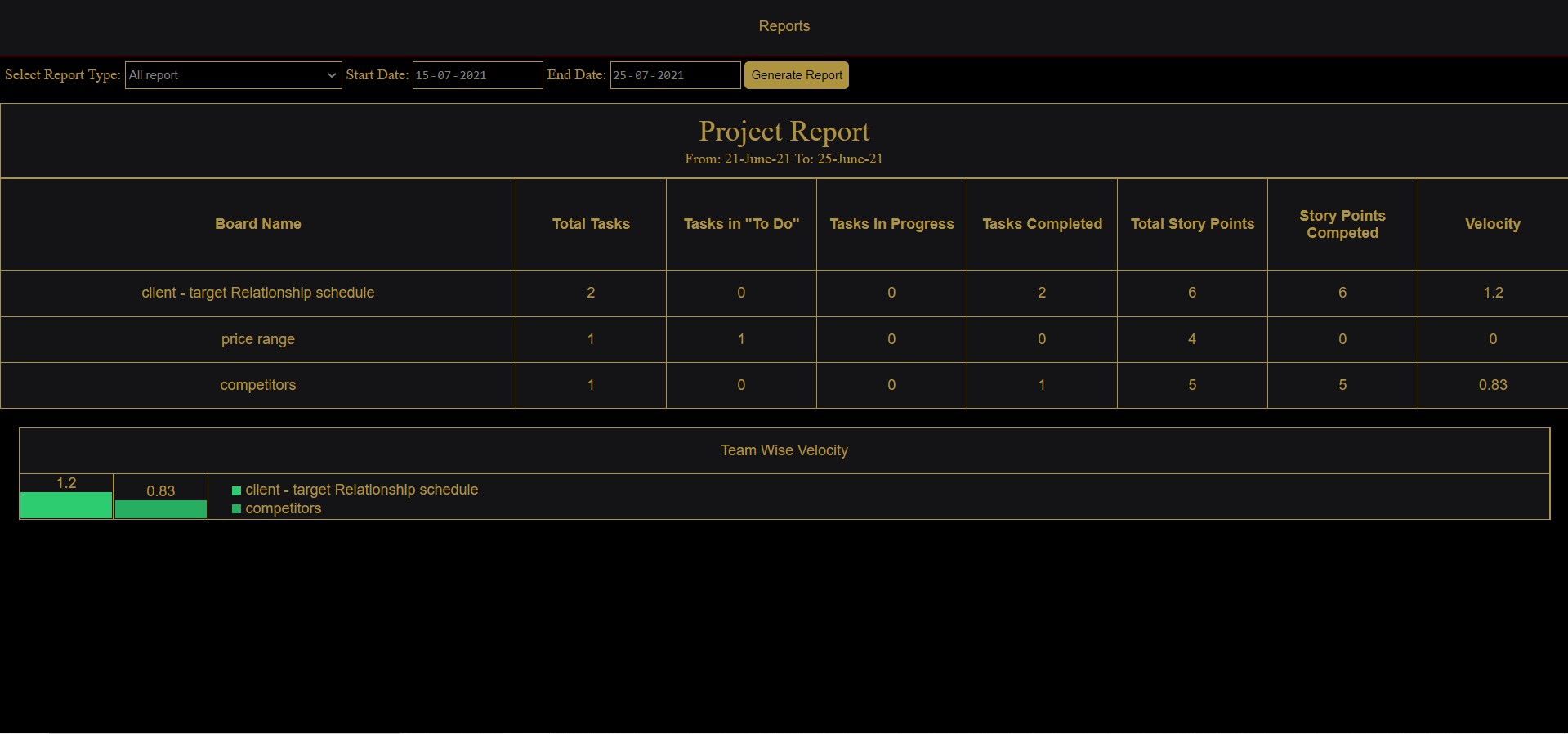Viewport: 1568px width, 734px height.
Task: Select the client - target Relationship schedule row
Action: click(258, 293)
